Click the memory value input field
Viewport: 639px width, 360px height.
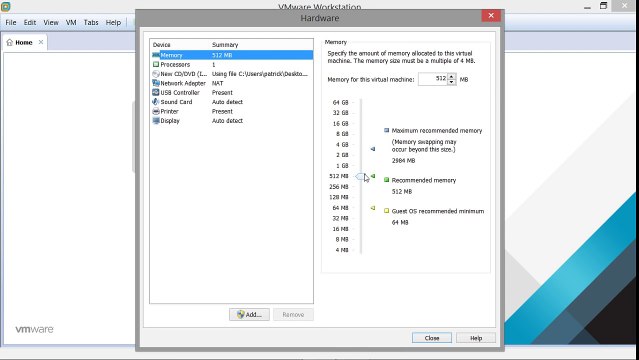tap(433, 79)
